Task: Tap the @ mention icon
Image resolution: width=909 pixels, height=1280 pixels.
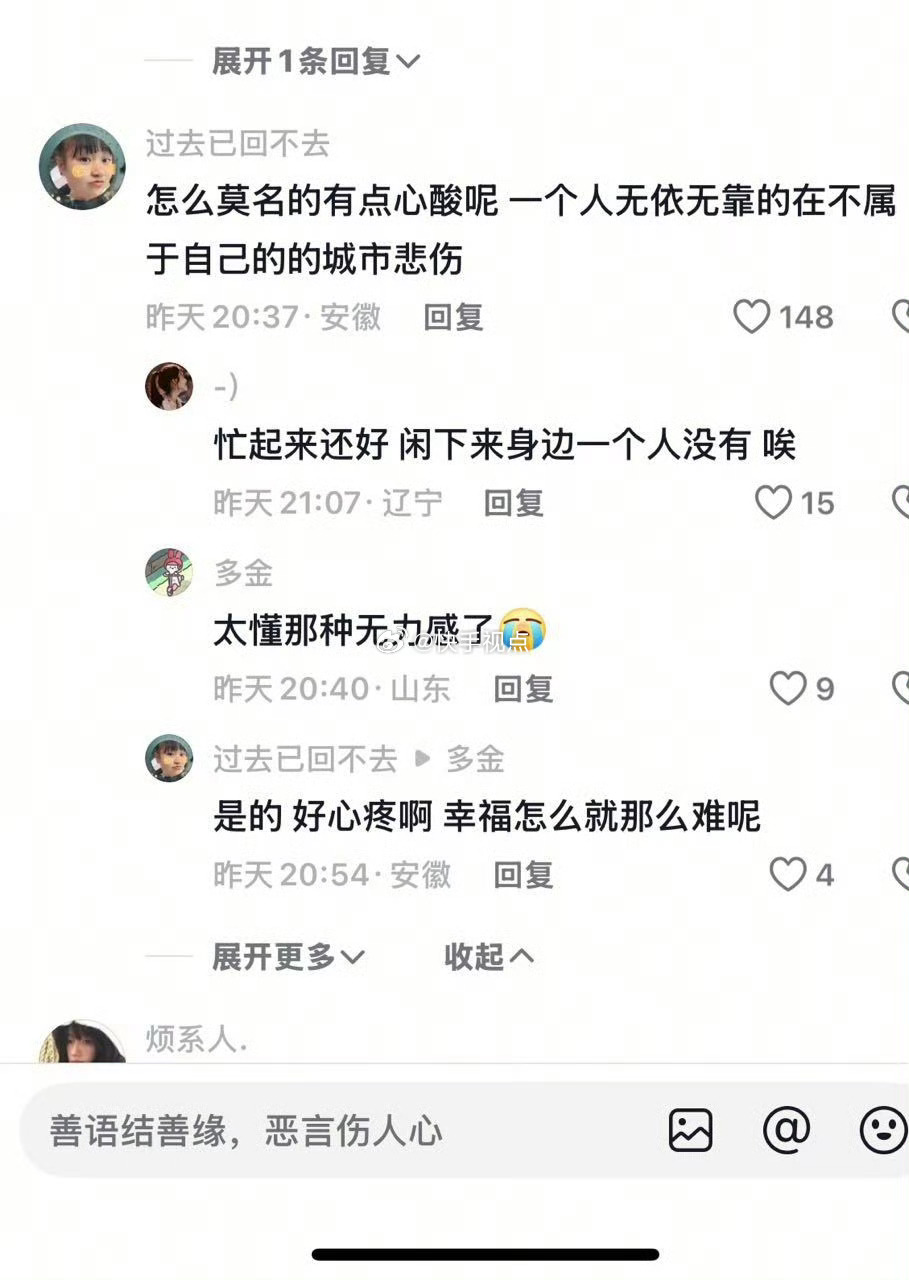Action: coord(786,1130)
